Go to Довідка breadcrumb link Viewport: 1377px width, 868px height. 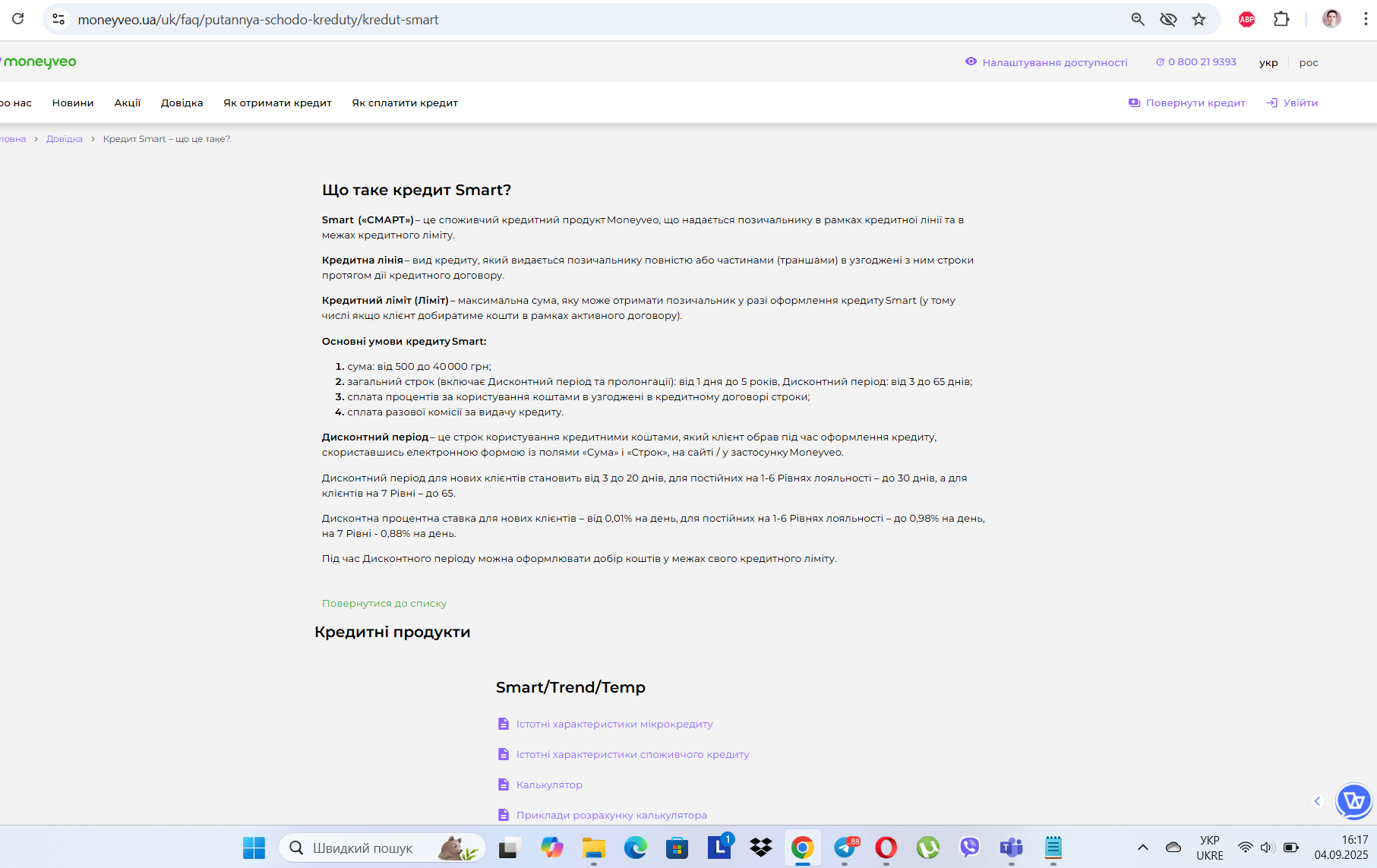65,139
